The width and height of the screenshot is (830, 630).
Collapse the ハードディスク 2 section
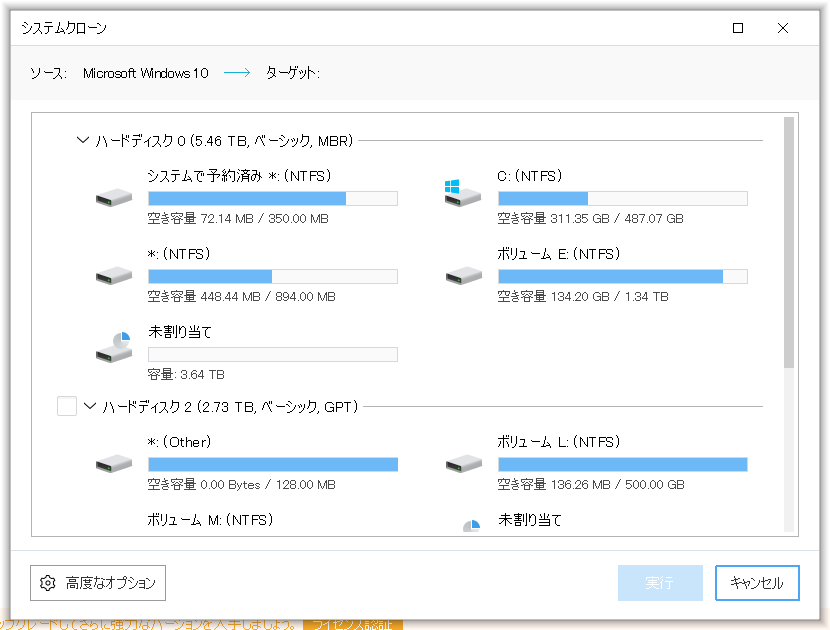click(91, 406)
